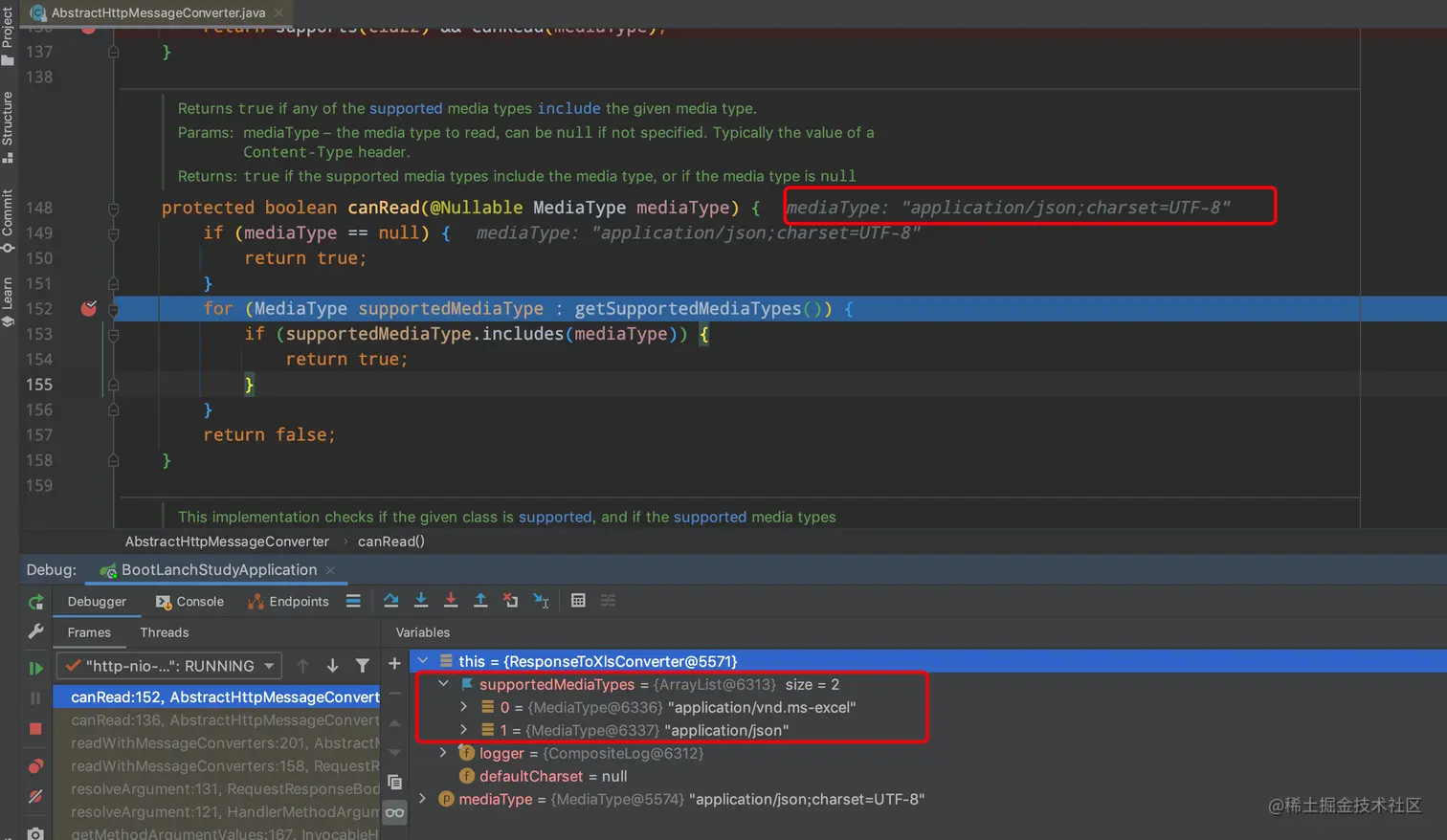Click AbstractHttpMessageConverter in the breadcrumb
This screenshot has width=1447, height=840.
point(227,542)
